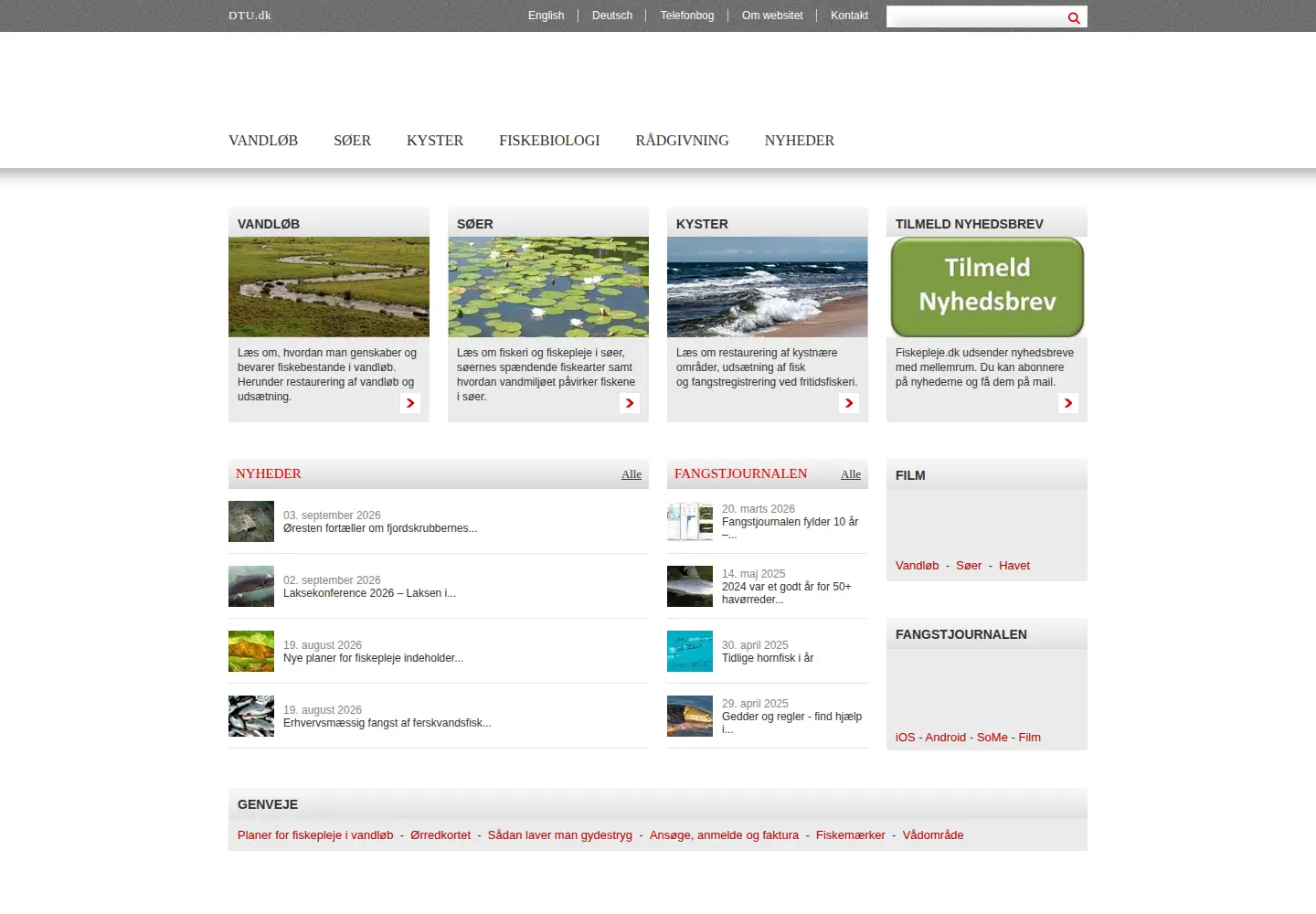
Task: Open the Android link under Fangstjournalen
Action: click(x=945, y=738)
